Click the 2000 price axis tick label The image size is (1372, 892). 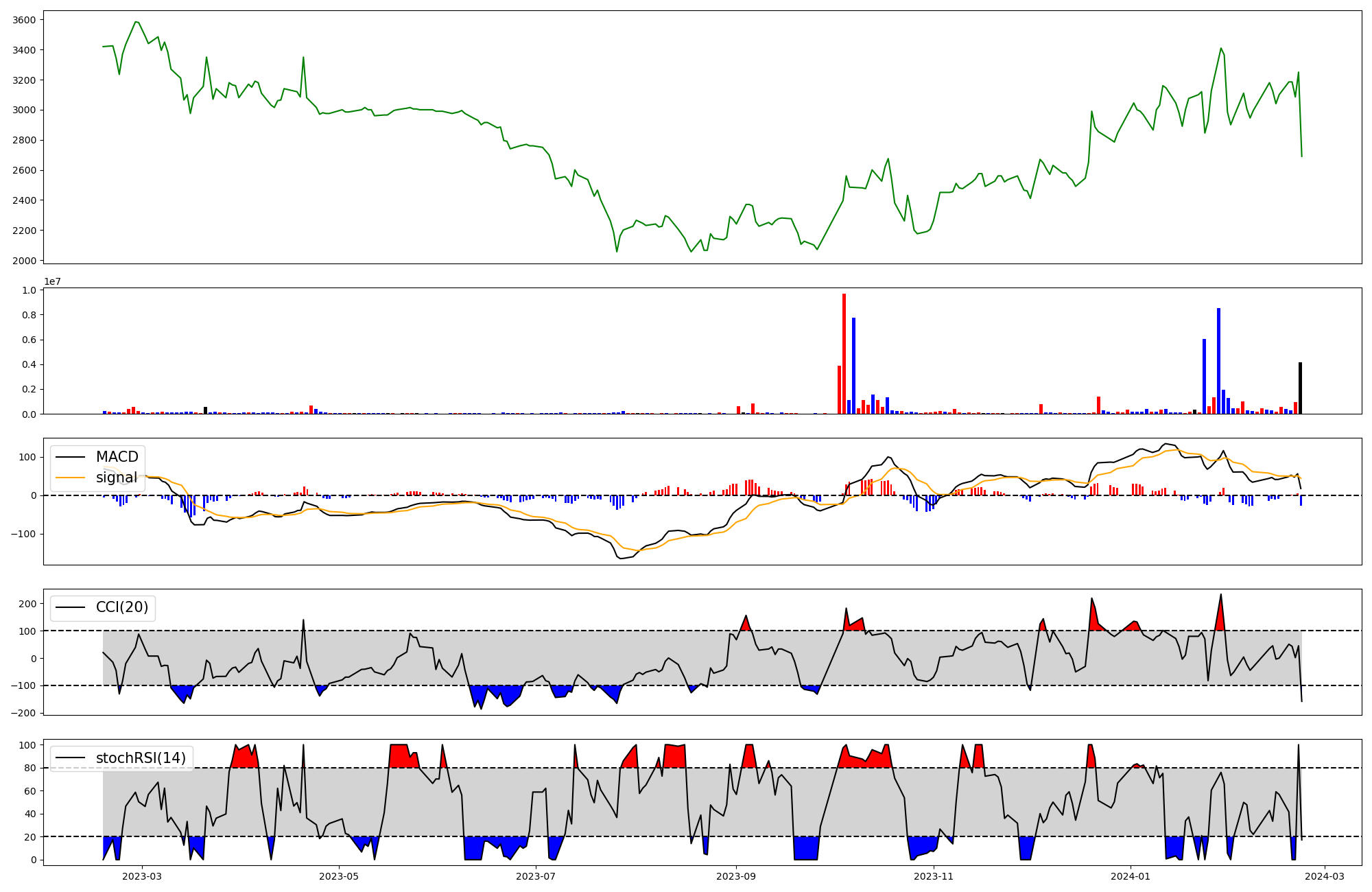pos(24,261)
